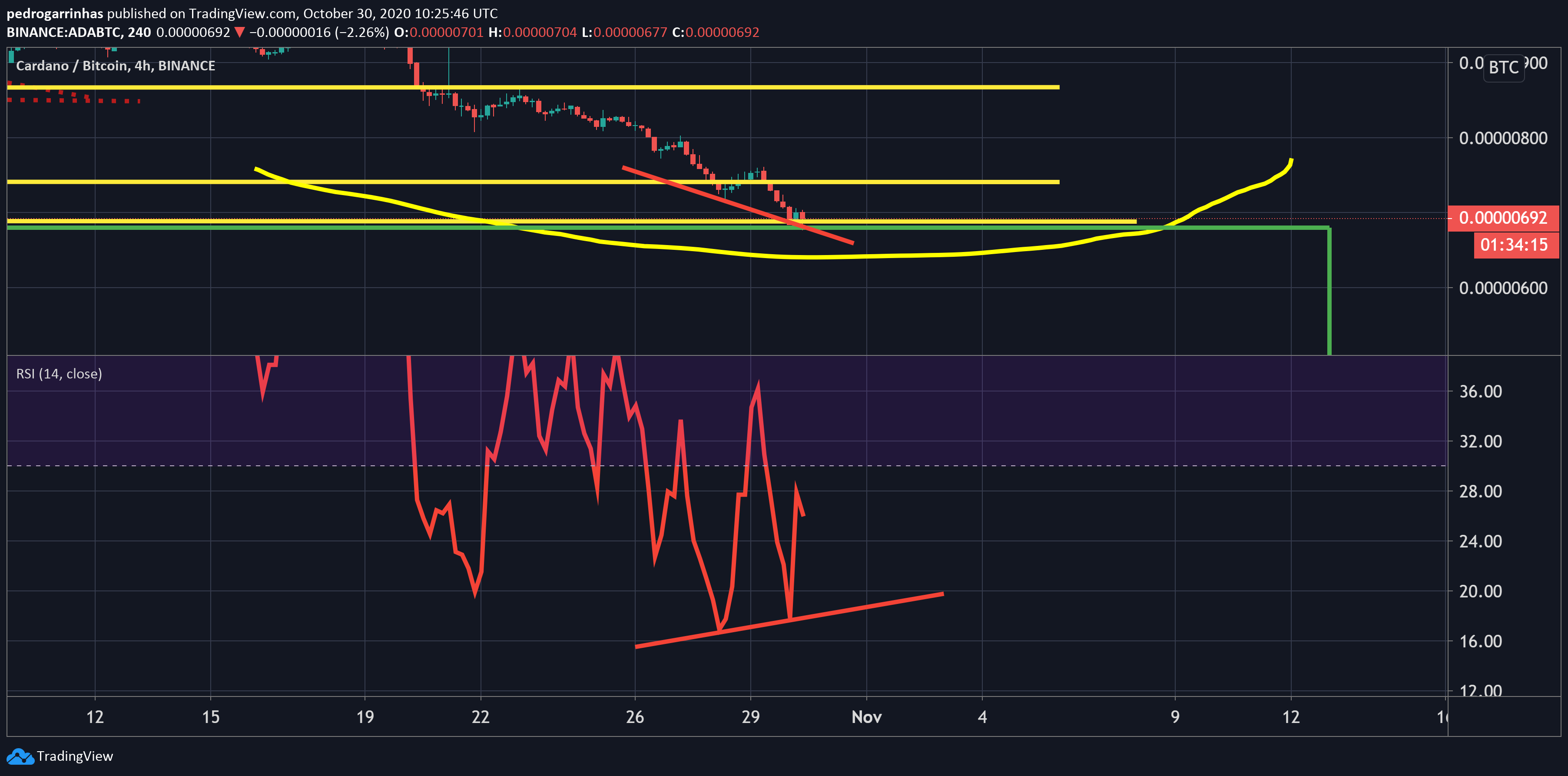Click the H:0.00000704 high value in header
The width and height of the screenshot is (1568, 776).
533,32
